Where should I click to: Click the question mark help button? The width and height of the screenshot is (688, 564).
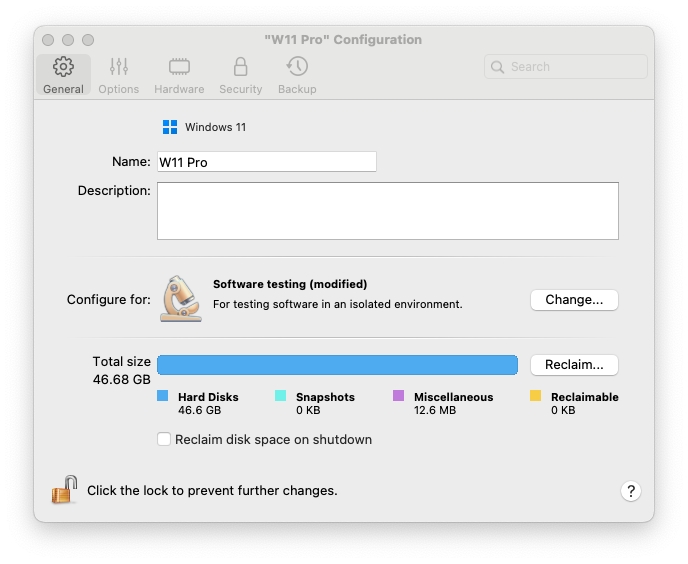coord(630,491)
